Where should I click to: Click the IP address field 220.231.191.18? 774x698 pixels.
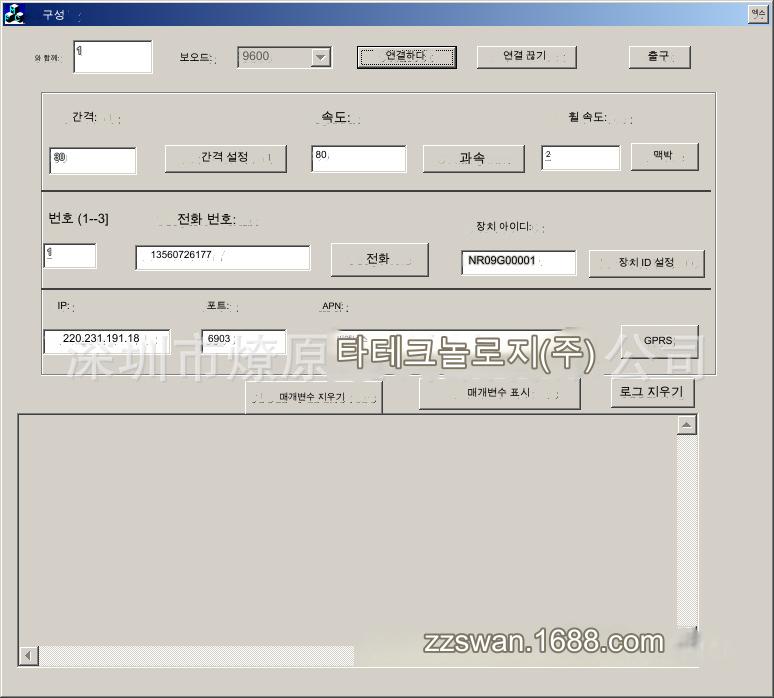coord(106,341)
